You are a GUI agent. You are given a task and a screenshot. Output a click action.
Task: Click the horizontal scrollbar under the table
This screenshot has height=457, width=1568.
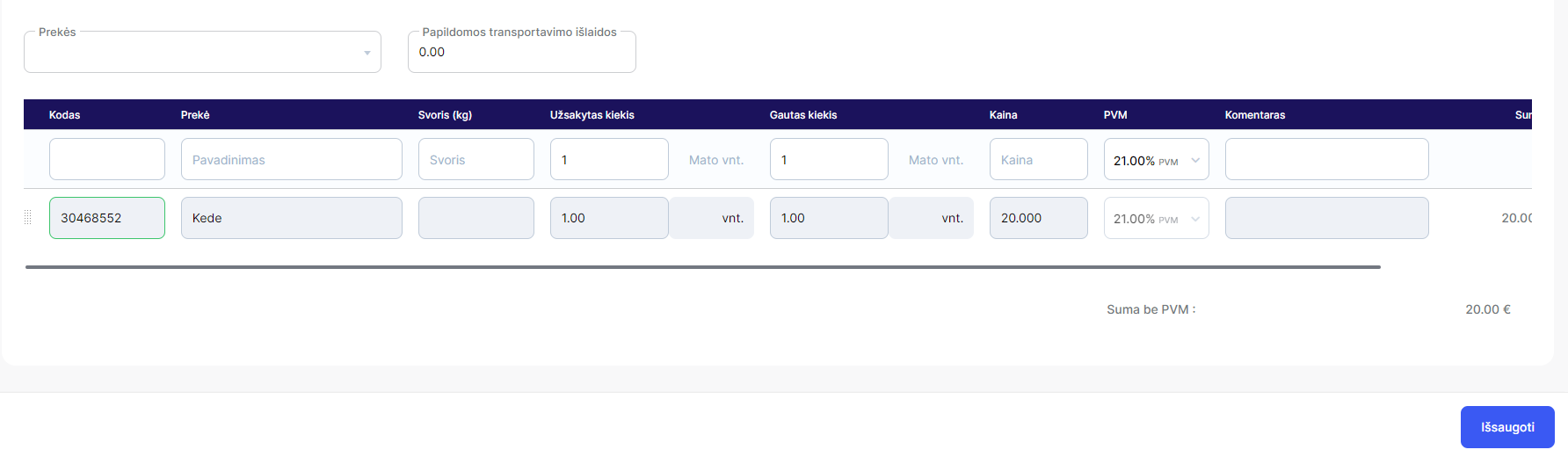[703, 266]
